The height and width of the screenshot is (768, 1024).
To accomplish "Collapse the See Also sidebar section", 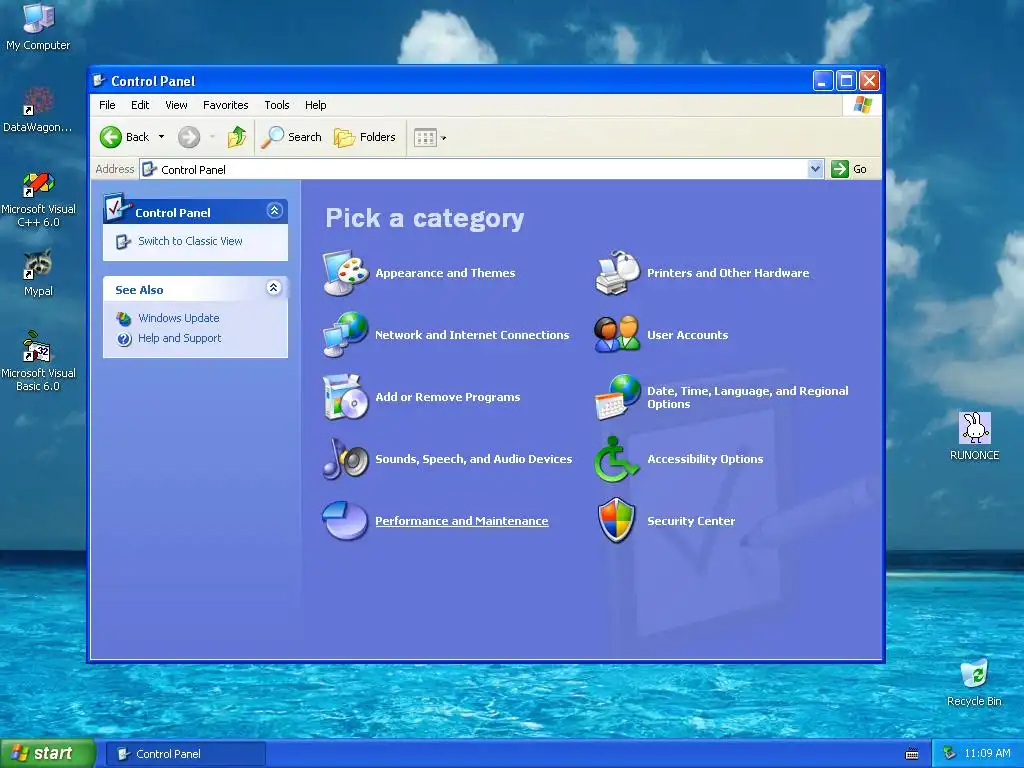I will pyautogui.click(x=274, y=287).
